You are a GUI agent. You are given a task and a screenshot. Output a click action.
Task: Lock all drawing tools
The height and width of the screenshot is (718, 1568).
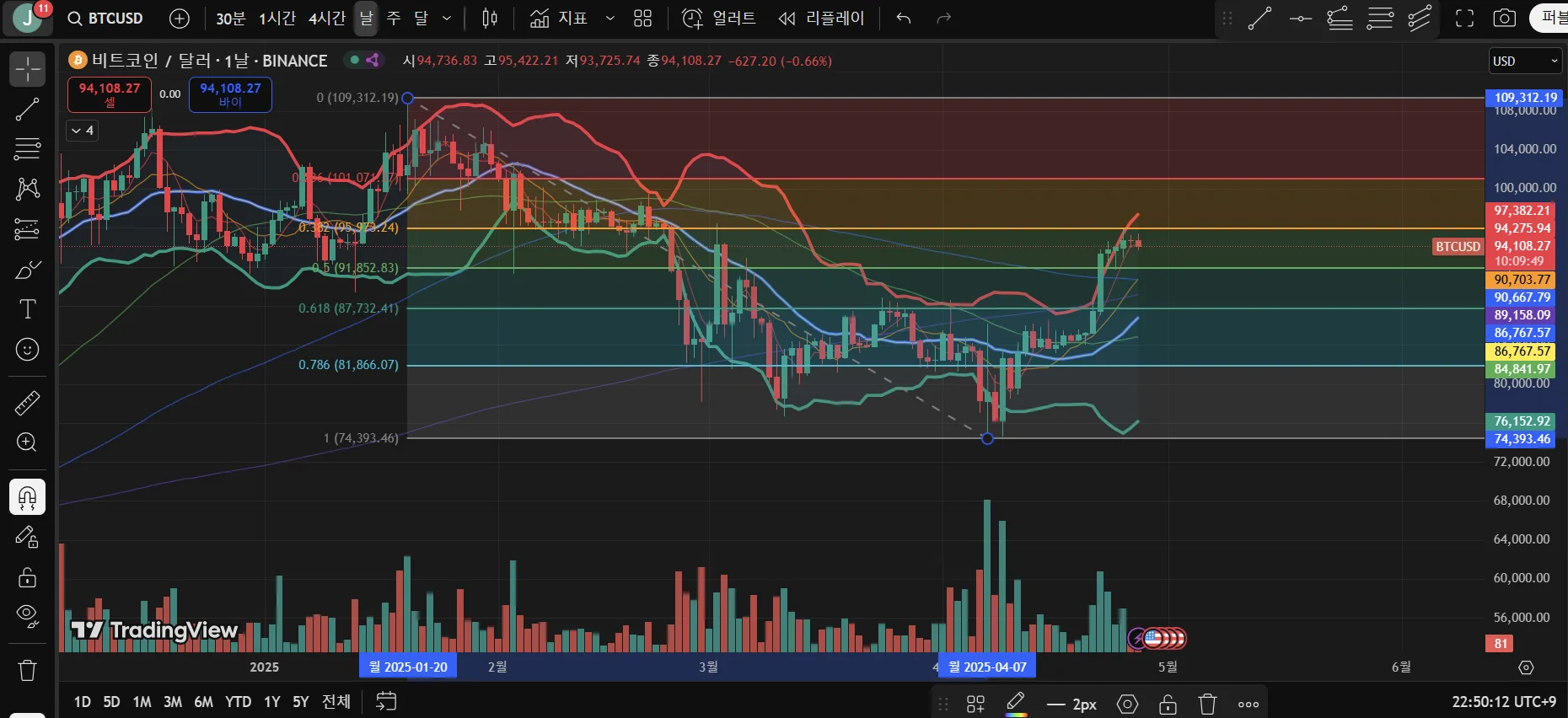pyautogui.click(x=27, y=577)
